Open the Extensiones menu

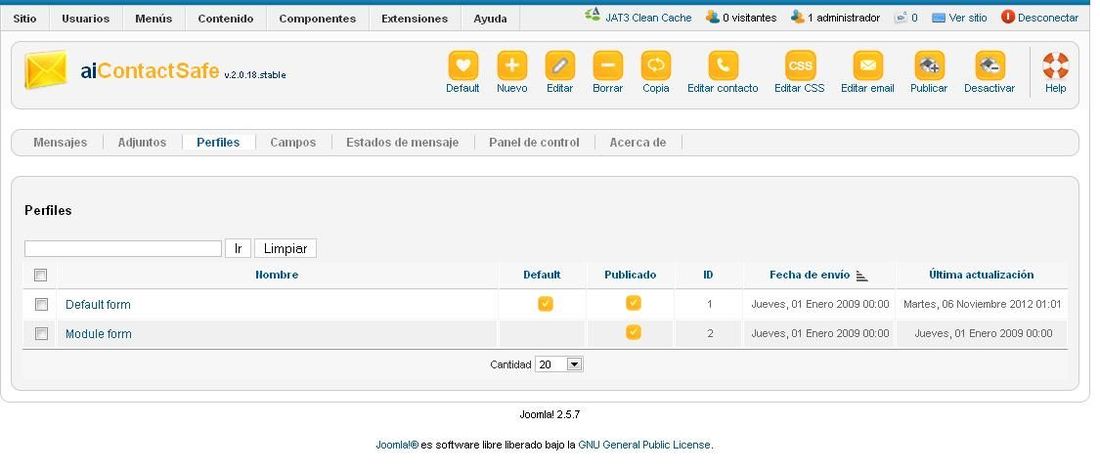[415, 19]
